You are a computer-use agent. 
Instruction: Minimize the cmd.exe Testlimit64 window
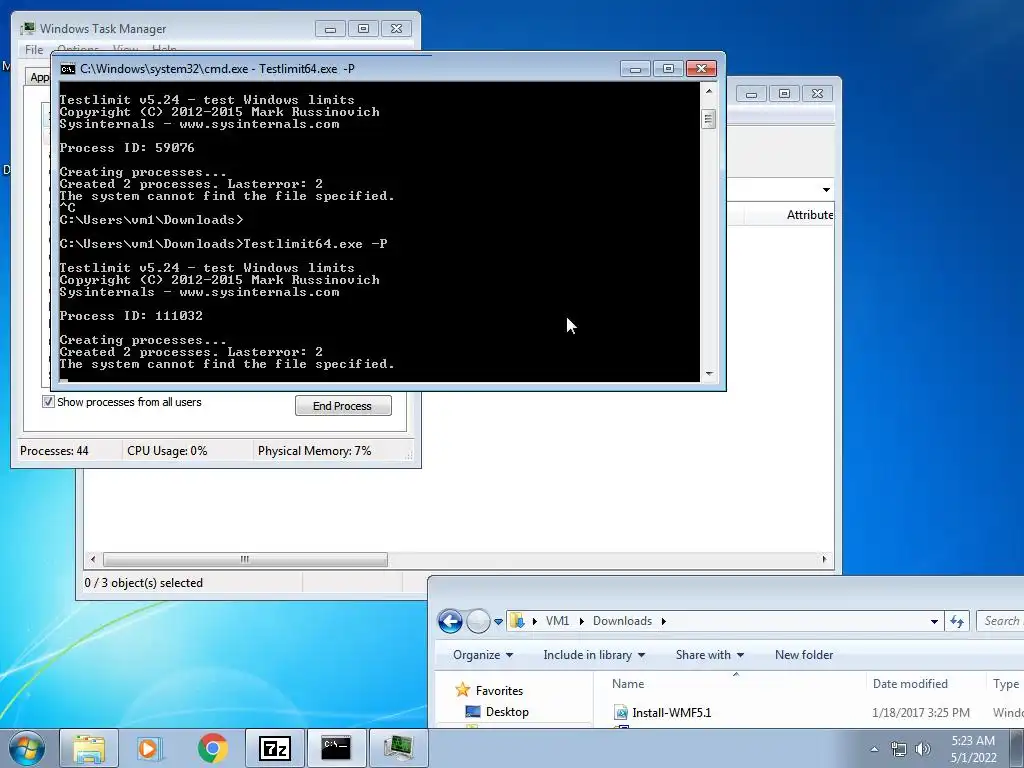[635, 69]
